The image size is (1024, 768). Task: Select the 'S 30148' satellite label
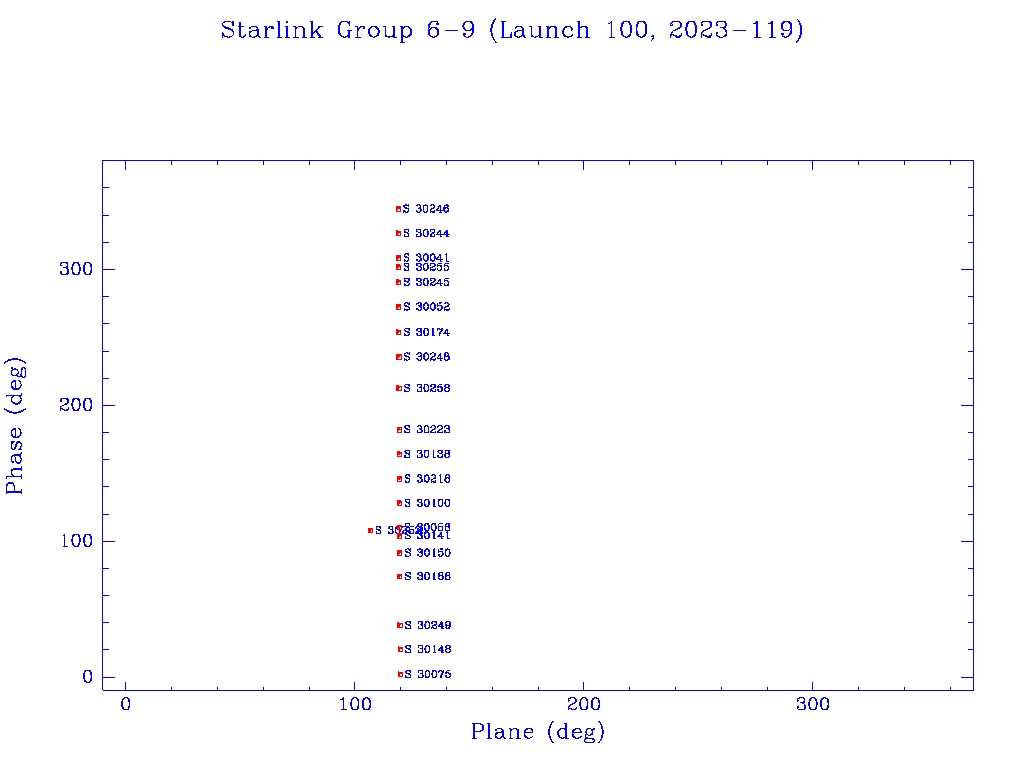427,650
